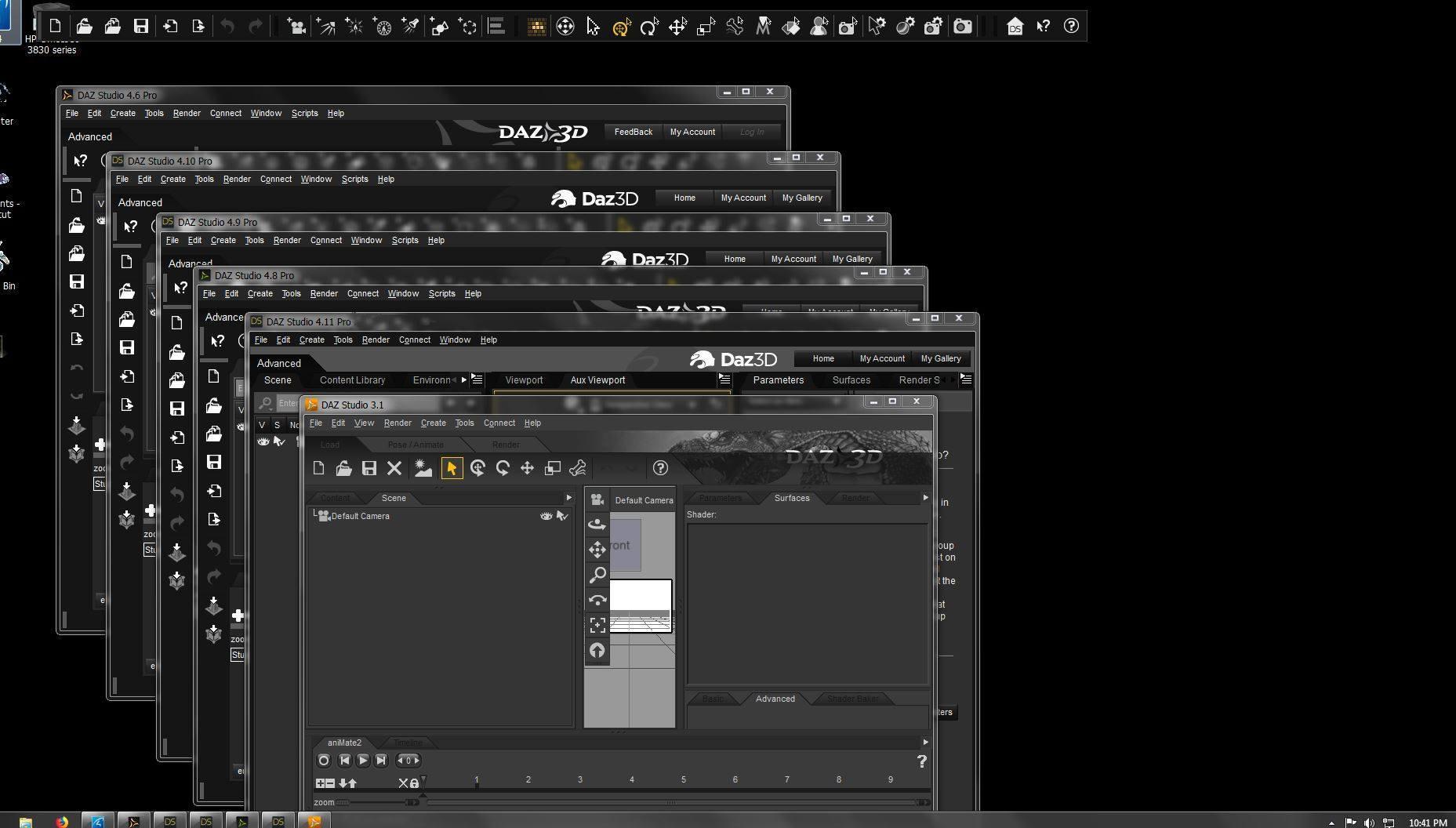This screenshot has width=1456, height=828.
Task: Click the Home button in DAZ Studio 4.11 Pro
Action: [x=823, y=358]
